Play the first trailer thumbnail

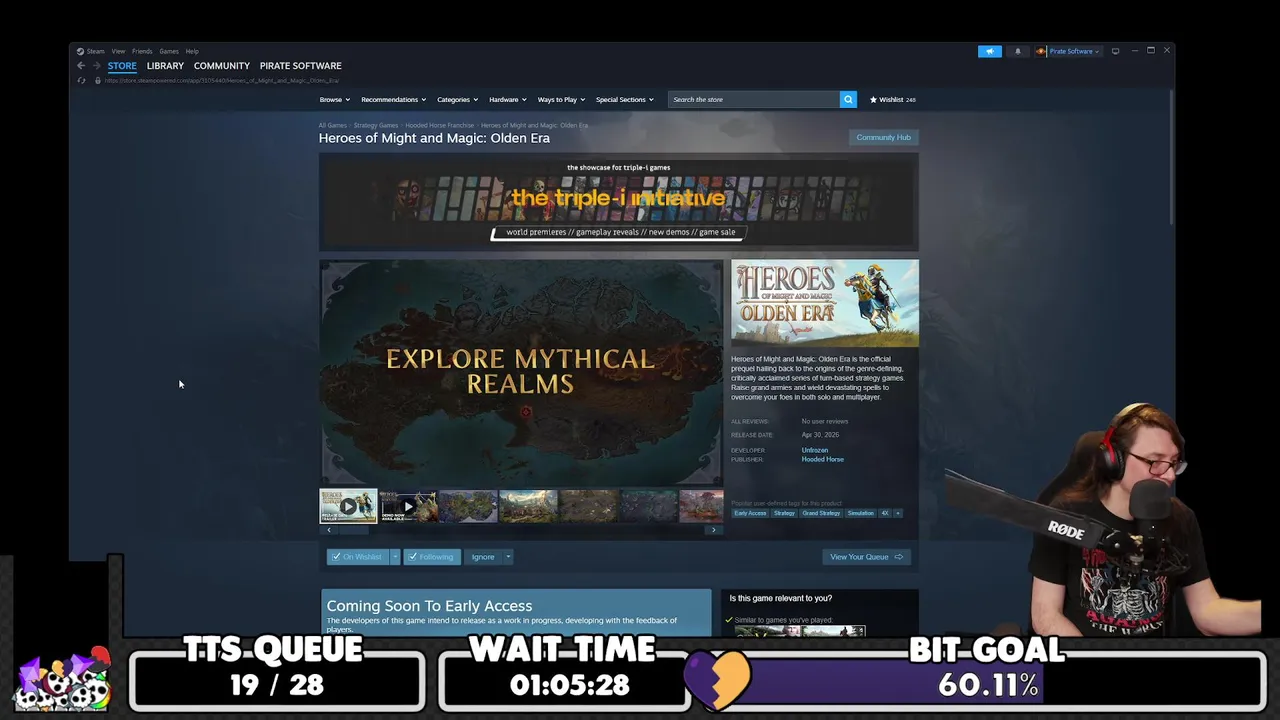click(348, 506)
